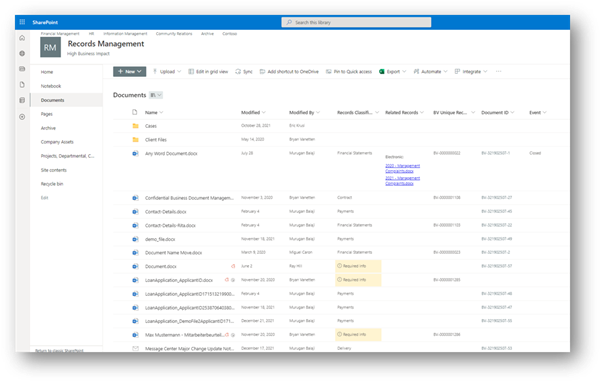Image resolution: width=600 pixels, height=382 pixels.
Task: Click the RM site logo
Action: click(x=50, y=47)
